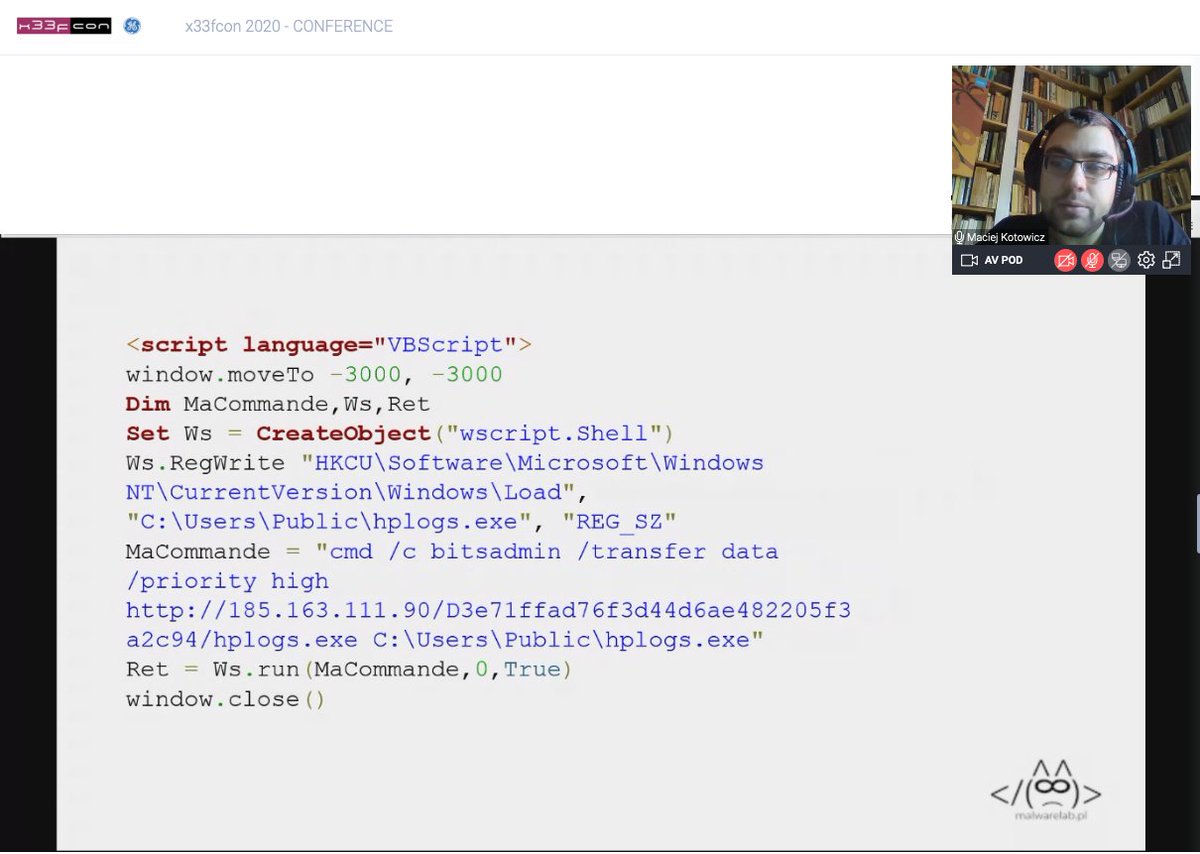Click the MaCommande = "cmd /c bitsadmin line

[452, 552]
